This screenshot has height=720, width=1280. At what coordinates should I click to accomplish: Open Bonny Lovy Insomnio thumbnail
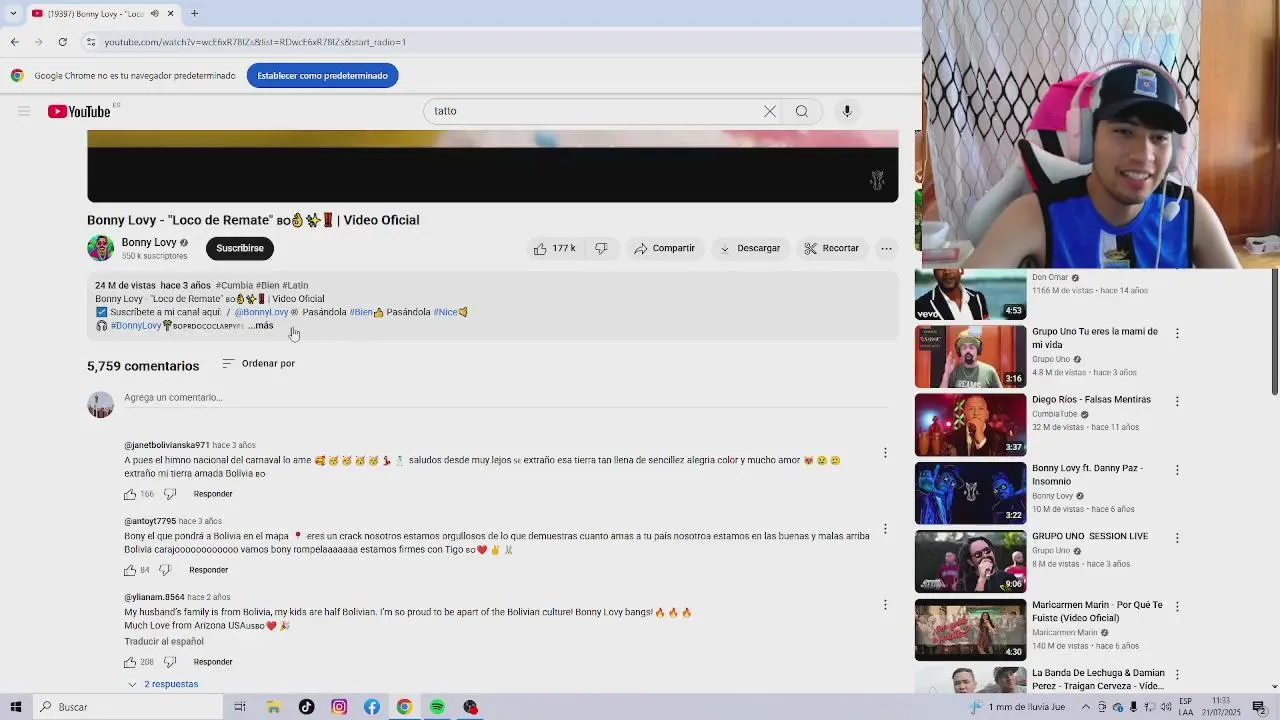970,493
